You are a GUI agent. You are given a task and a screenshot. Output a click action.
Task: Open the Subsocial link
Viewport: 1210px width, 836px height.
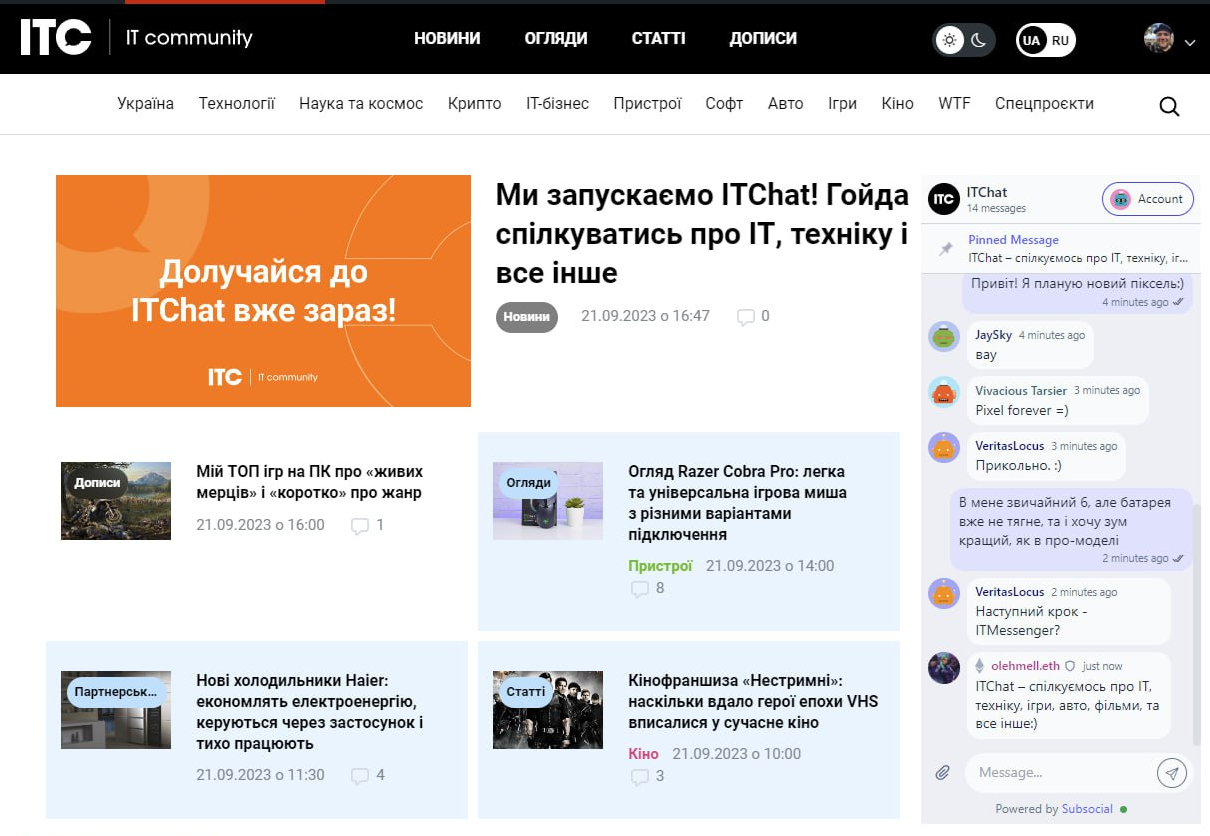1087,809
